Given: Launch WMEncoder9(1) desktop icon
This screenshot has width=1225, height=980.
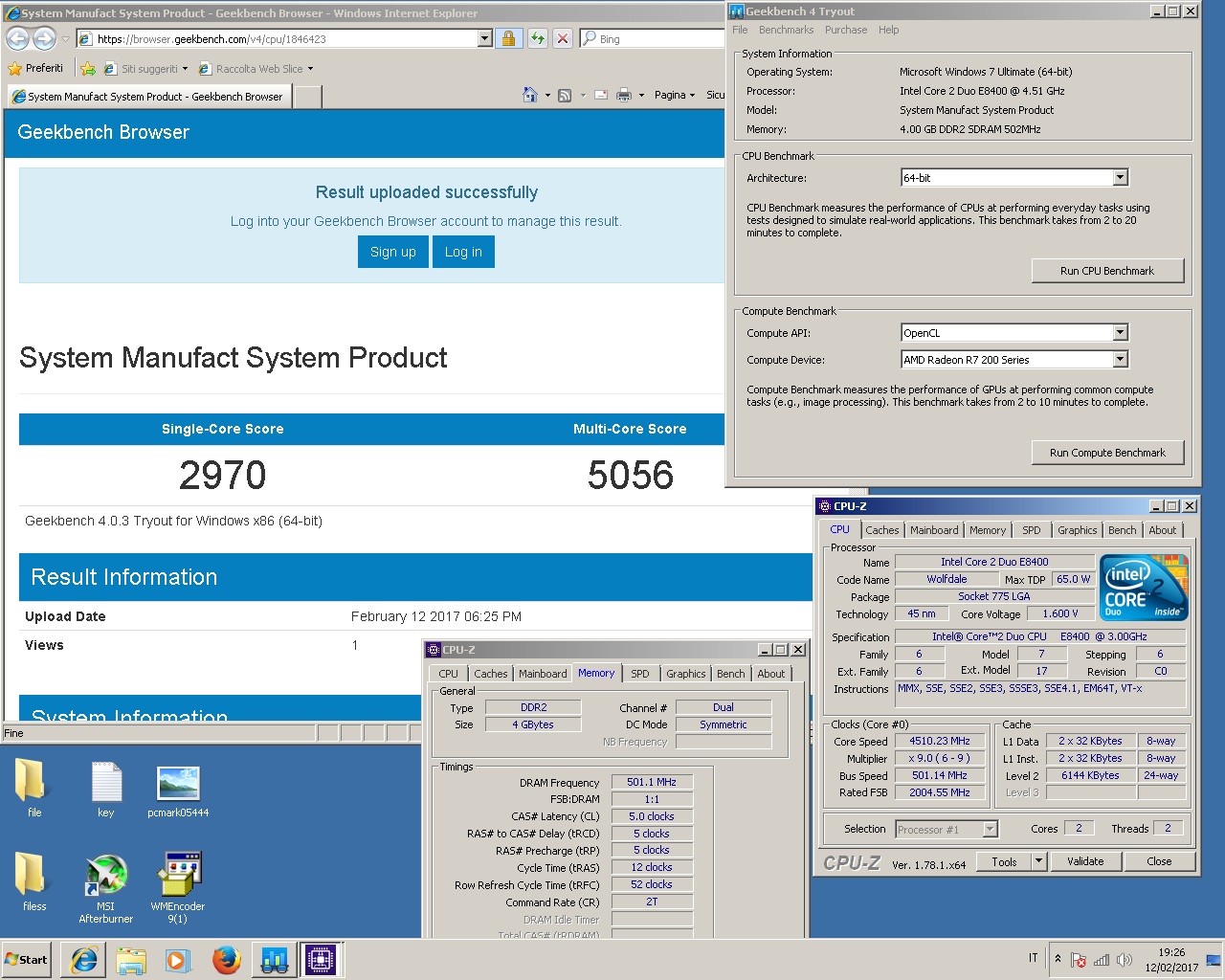Looking at the screenshot, I should (x=178, y=888).
